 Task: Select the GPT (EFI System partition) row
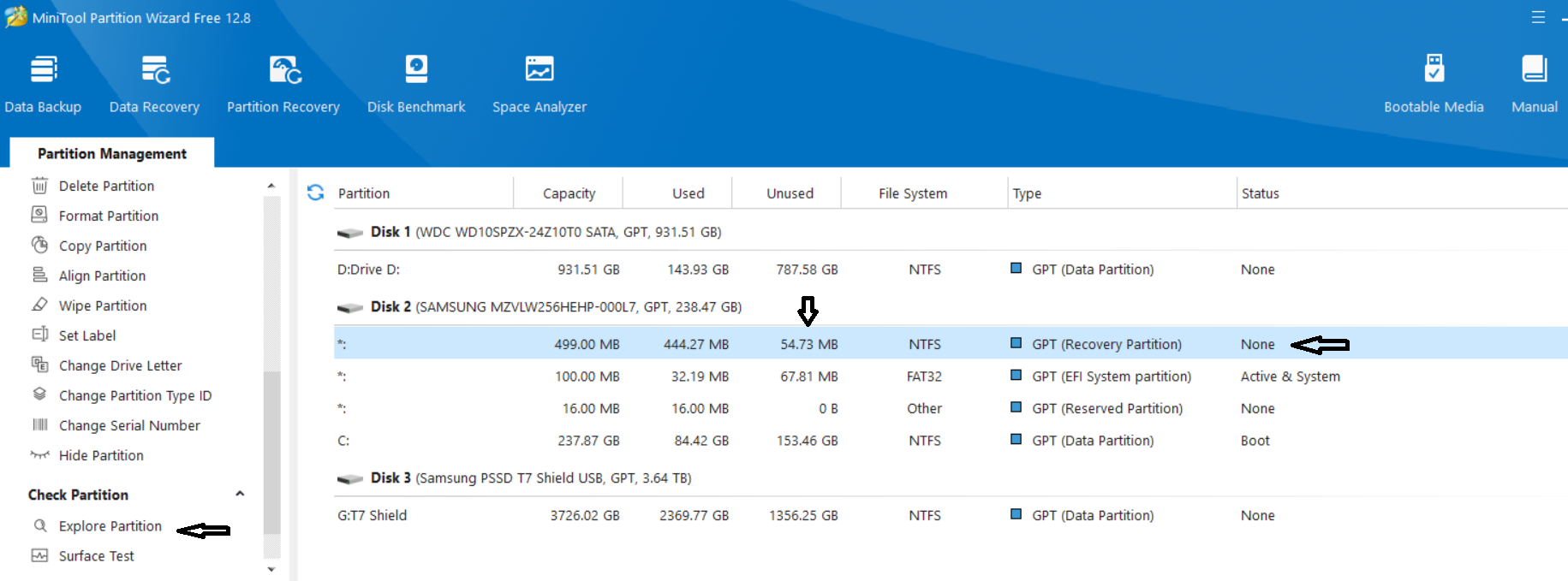click(x=951, y=376)
